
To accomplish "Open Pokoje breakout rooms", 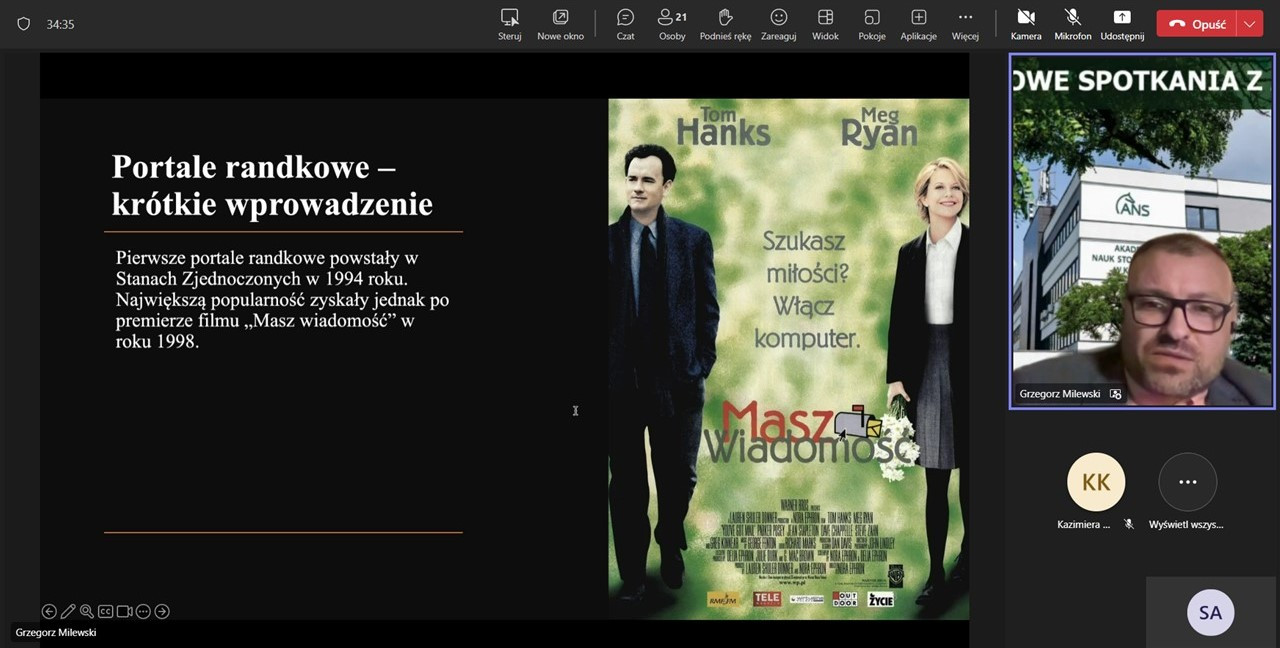I will (x=872, y=24).
